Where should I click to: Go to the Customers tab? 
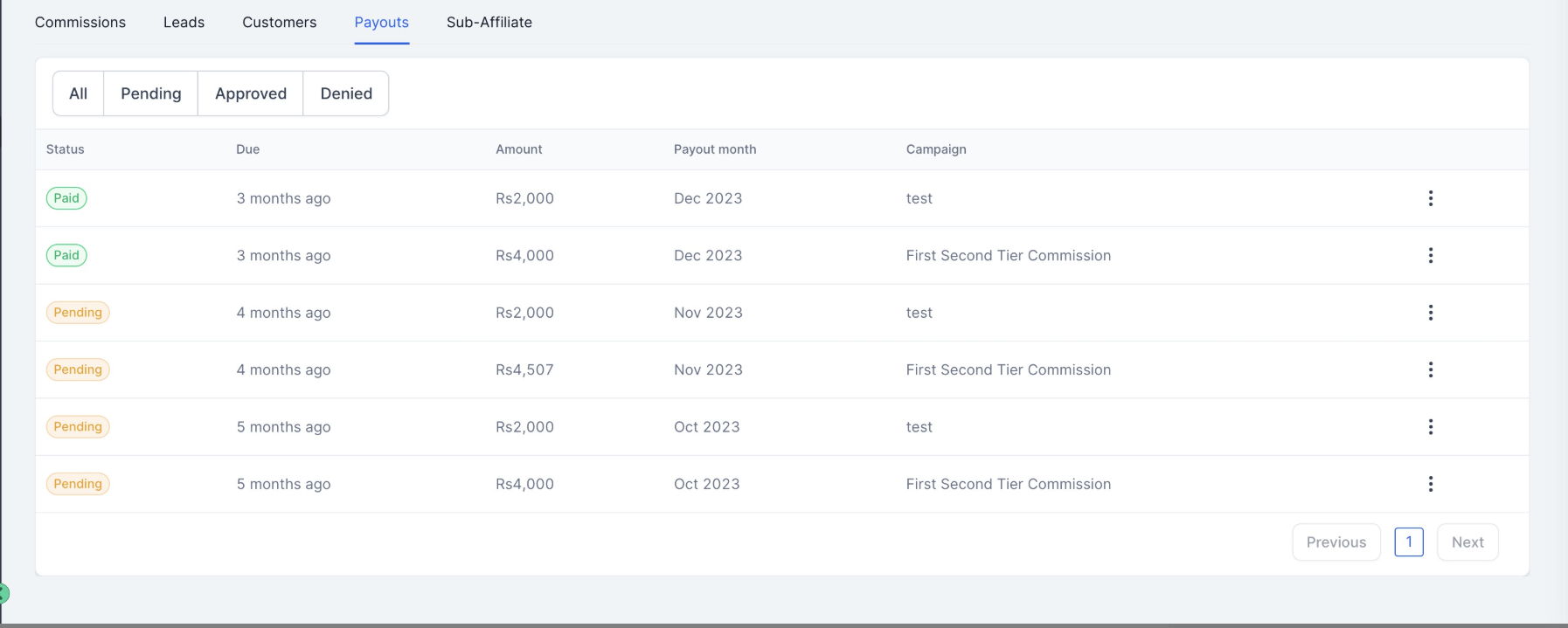click(280, 23)
